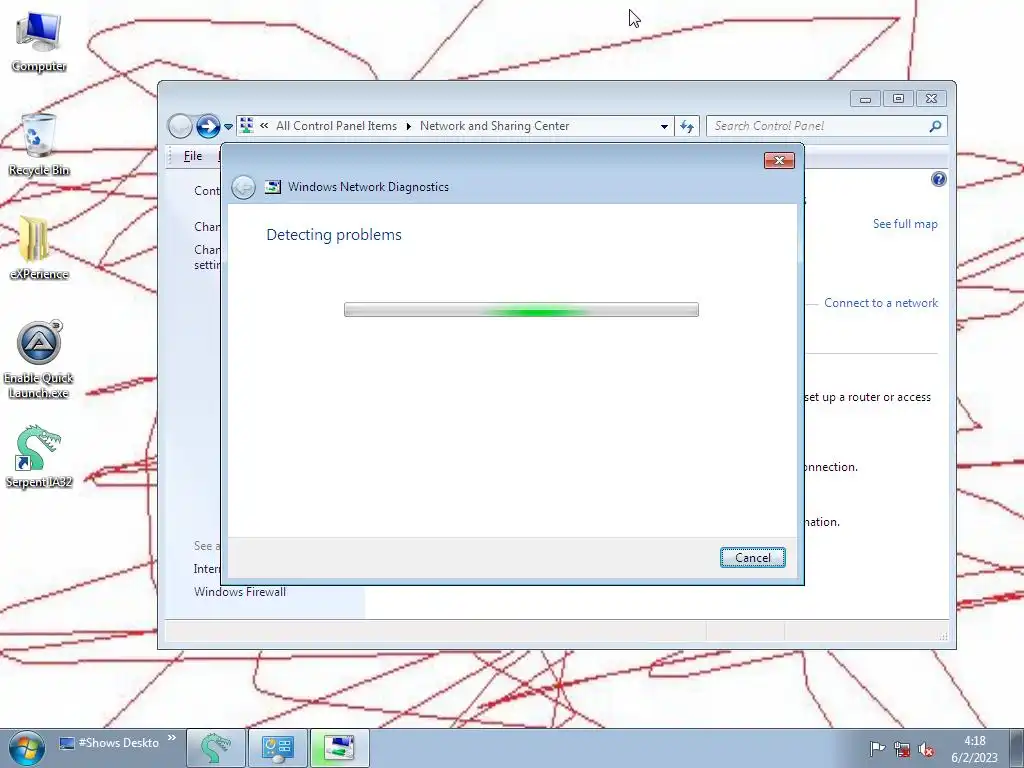The height and width of the screenshot is (768, 1024).
Task: Open Action Center flag tray icon
Action: pos(877,748)
